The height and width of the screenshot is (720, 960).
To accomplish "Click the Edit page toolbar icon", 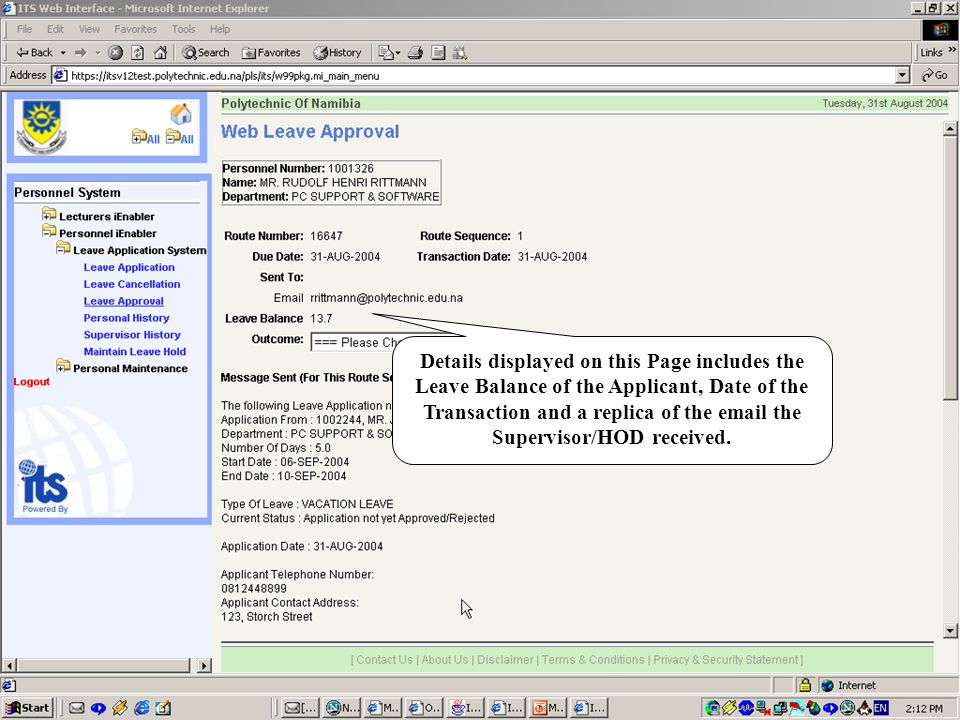I will 438,53.
